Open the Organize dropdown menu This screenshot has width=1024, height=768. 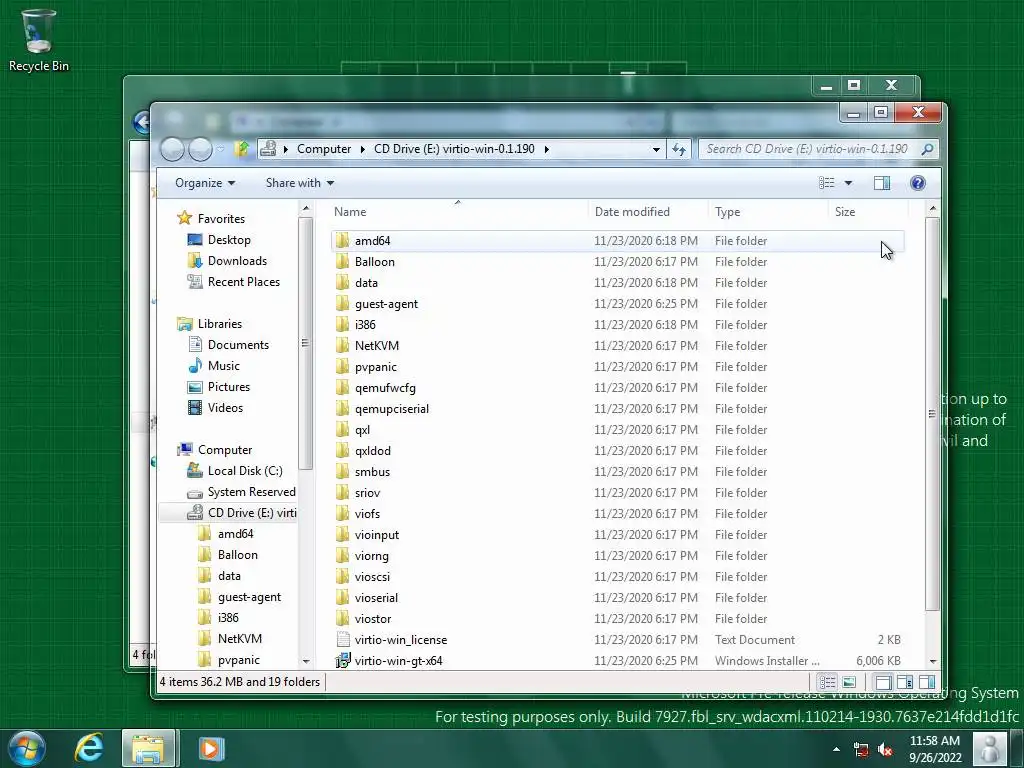(205, 183)
